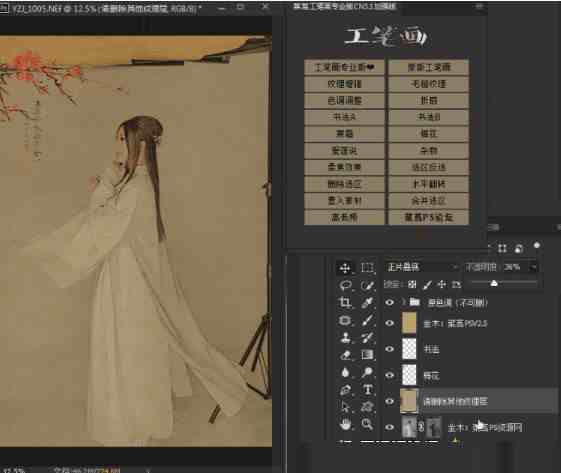
Task: Select the Dodge tool
Action: coord(367,372)
